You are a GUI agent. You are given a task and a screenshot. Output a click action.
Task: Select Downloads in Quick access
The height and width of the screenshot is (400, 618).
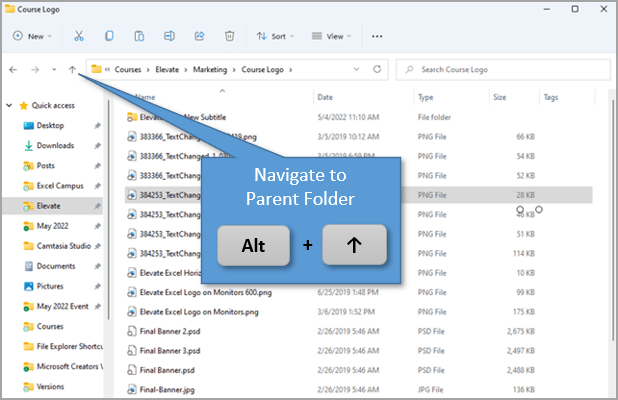(x=55, y=145)
